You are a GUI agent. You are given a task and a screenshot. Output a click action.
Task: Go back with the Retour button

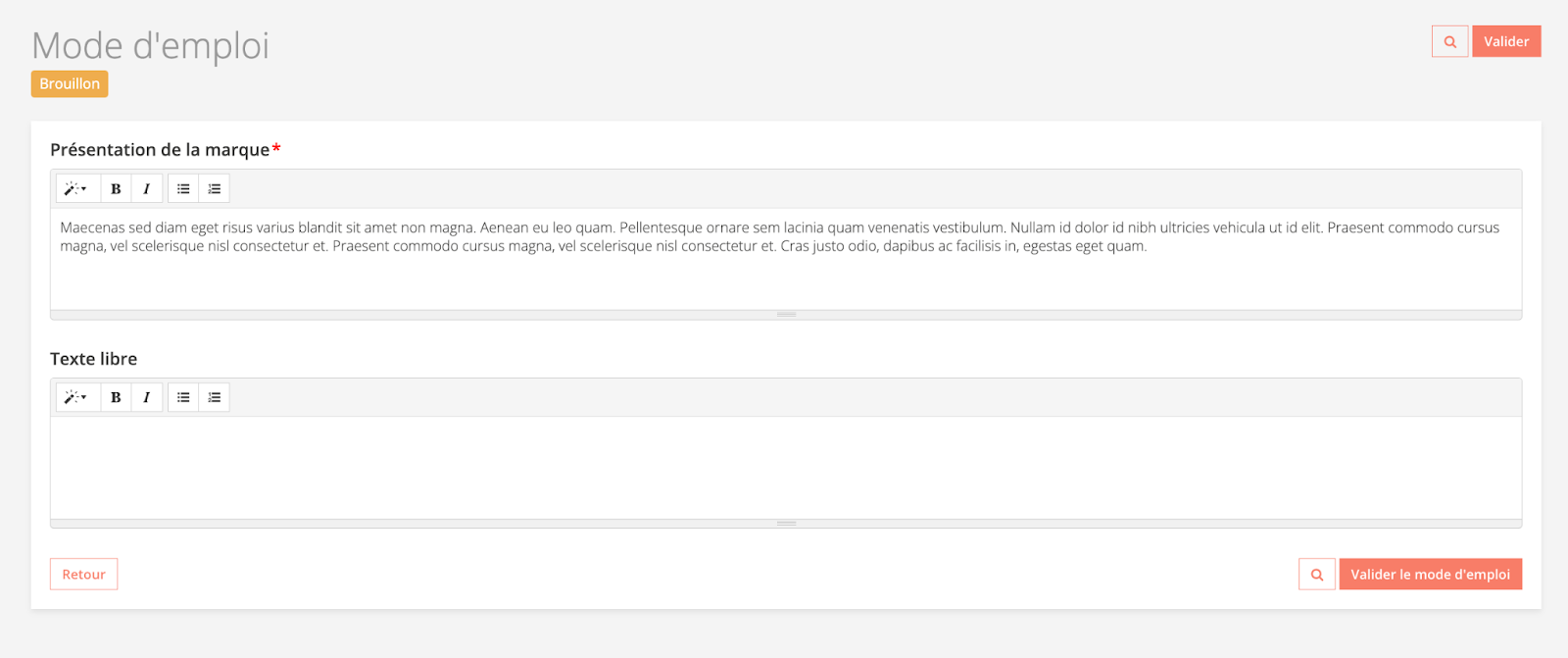click(x=83, y=575)
